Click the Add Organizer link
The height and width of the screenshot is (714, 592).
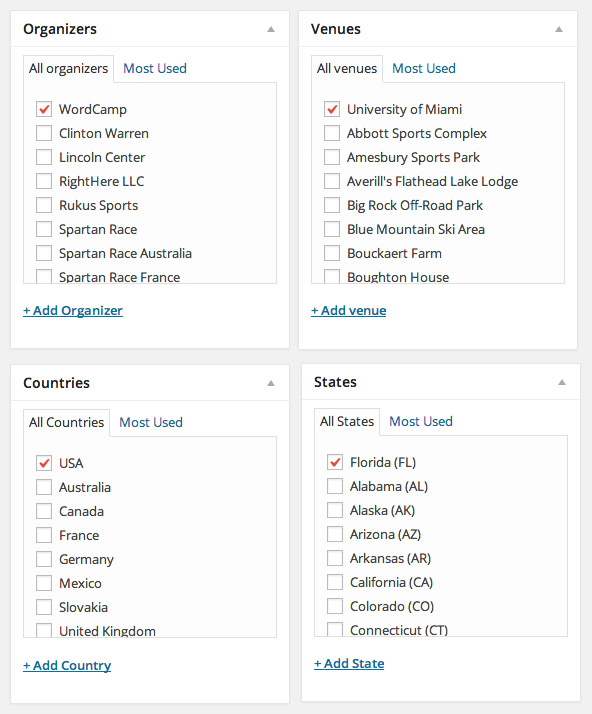tap(73, 311)
